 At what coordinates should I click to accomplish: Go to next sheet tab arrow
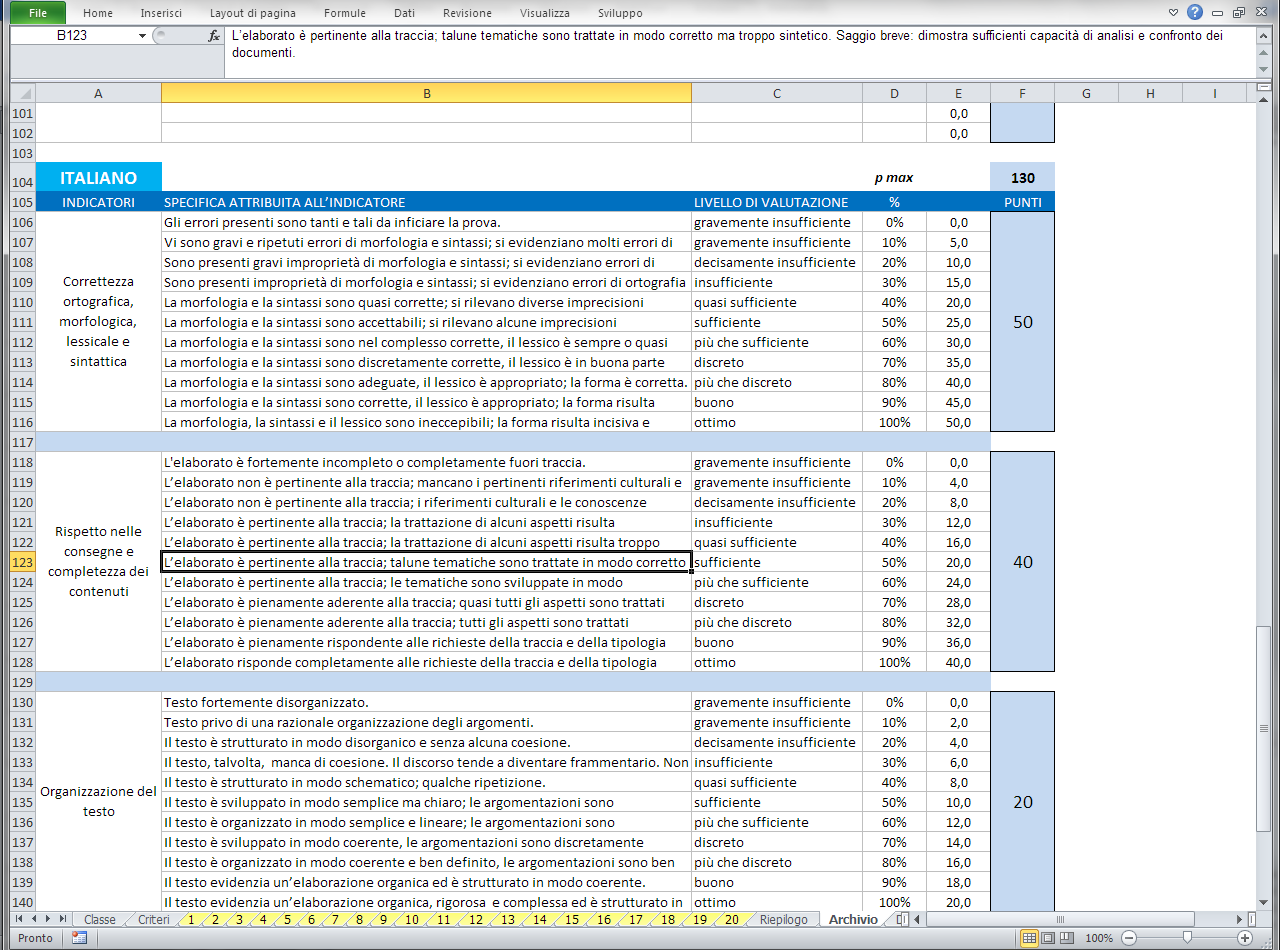tap(47, 918)
